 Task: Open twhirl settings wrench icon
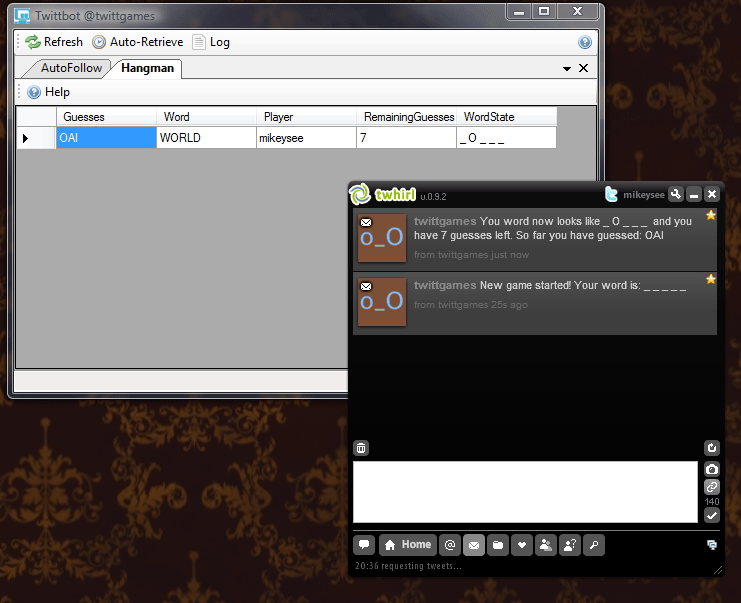[676, 194]
